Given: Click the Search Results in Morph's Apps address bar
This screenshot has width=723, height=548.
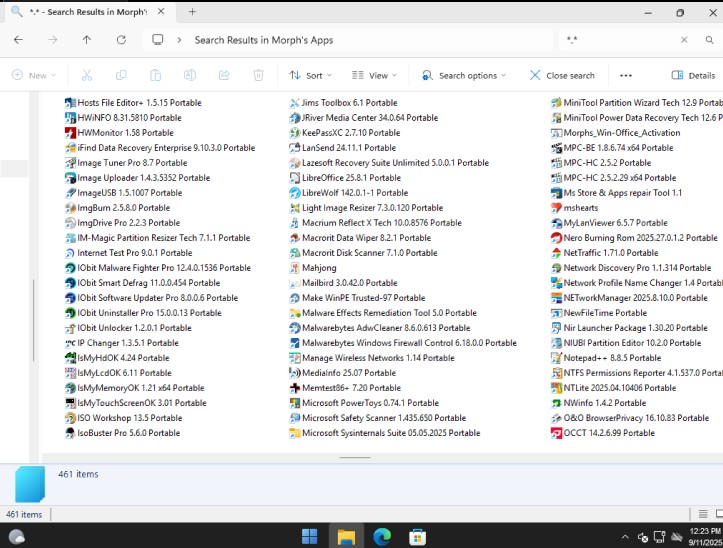Looking at the screenshot, I should tap(348, 40).
